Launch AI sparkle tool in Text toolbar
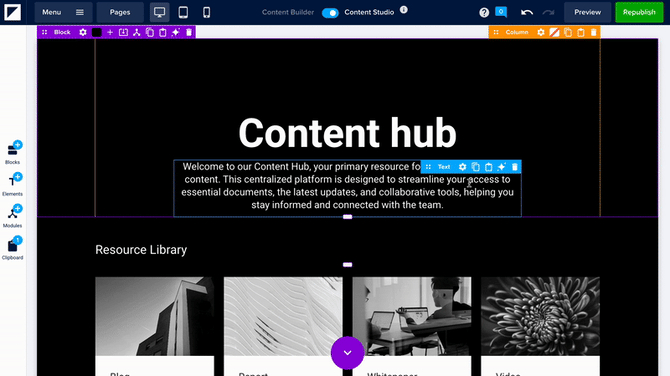Screen dimensions: 670x376 (502, 167)
